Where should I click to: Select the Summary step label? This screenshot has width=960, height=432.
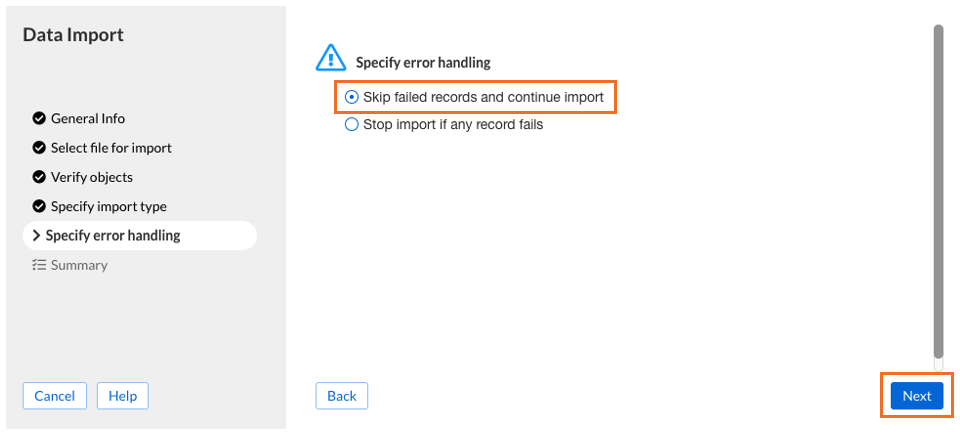tap(79, 265)
